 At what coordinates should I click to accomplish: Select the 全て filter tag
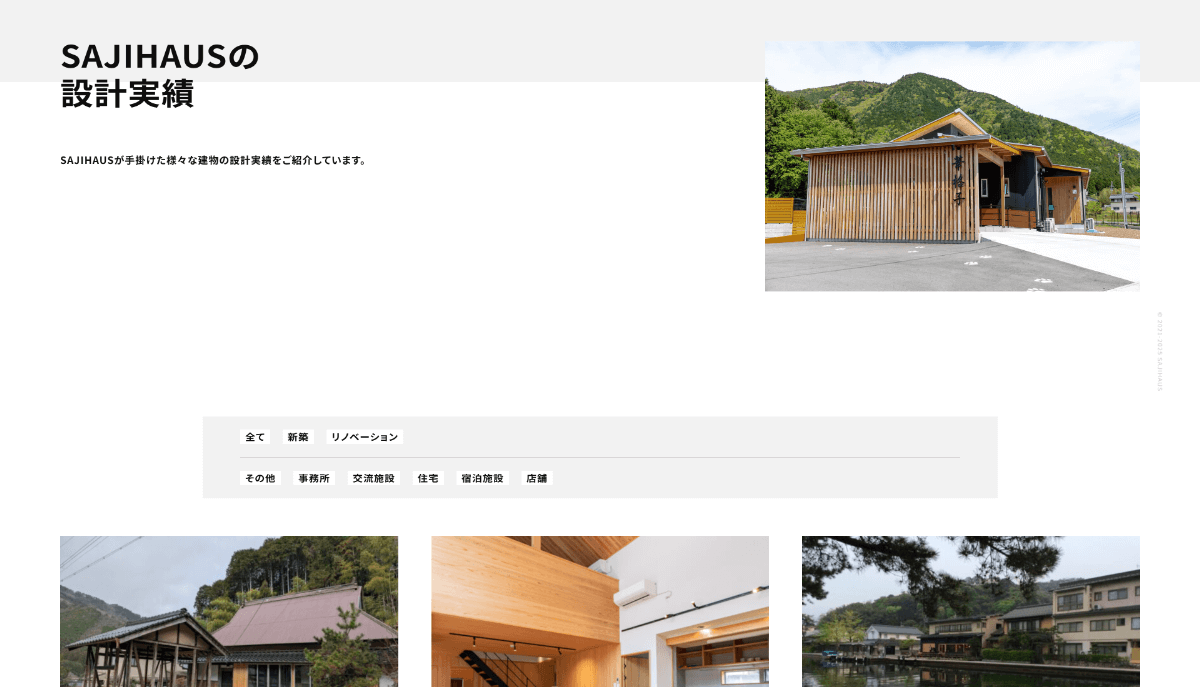point(255,437)
